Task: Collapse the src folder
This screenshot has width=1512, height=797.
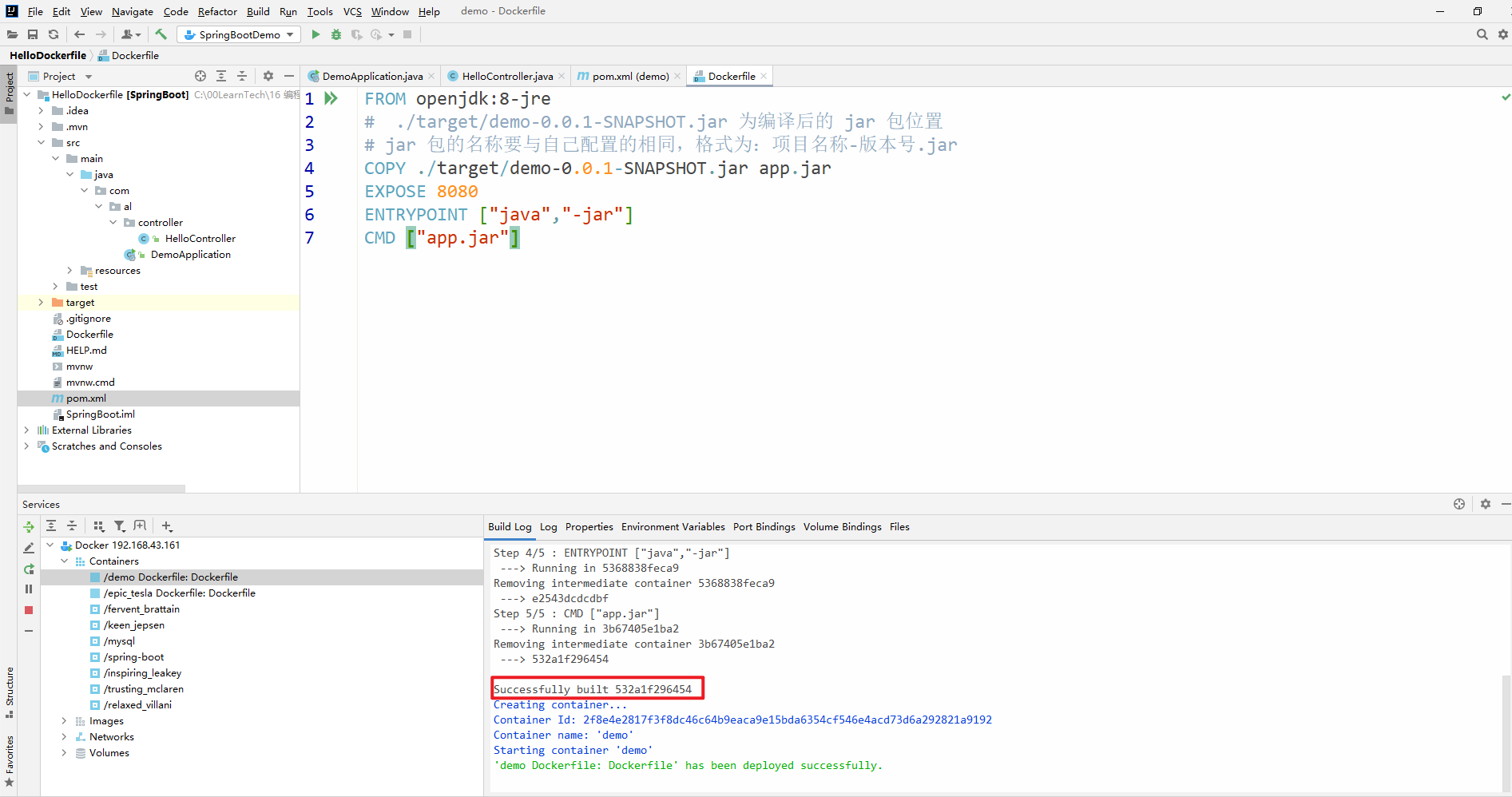Action: (x=41, y=143)
